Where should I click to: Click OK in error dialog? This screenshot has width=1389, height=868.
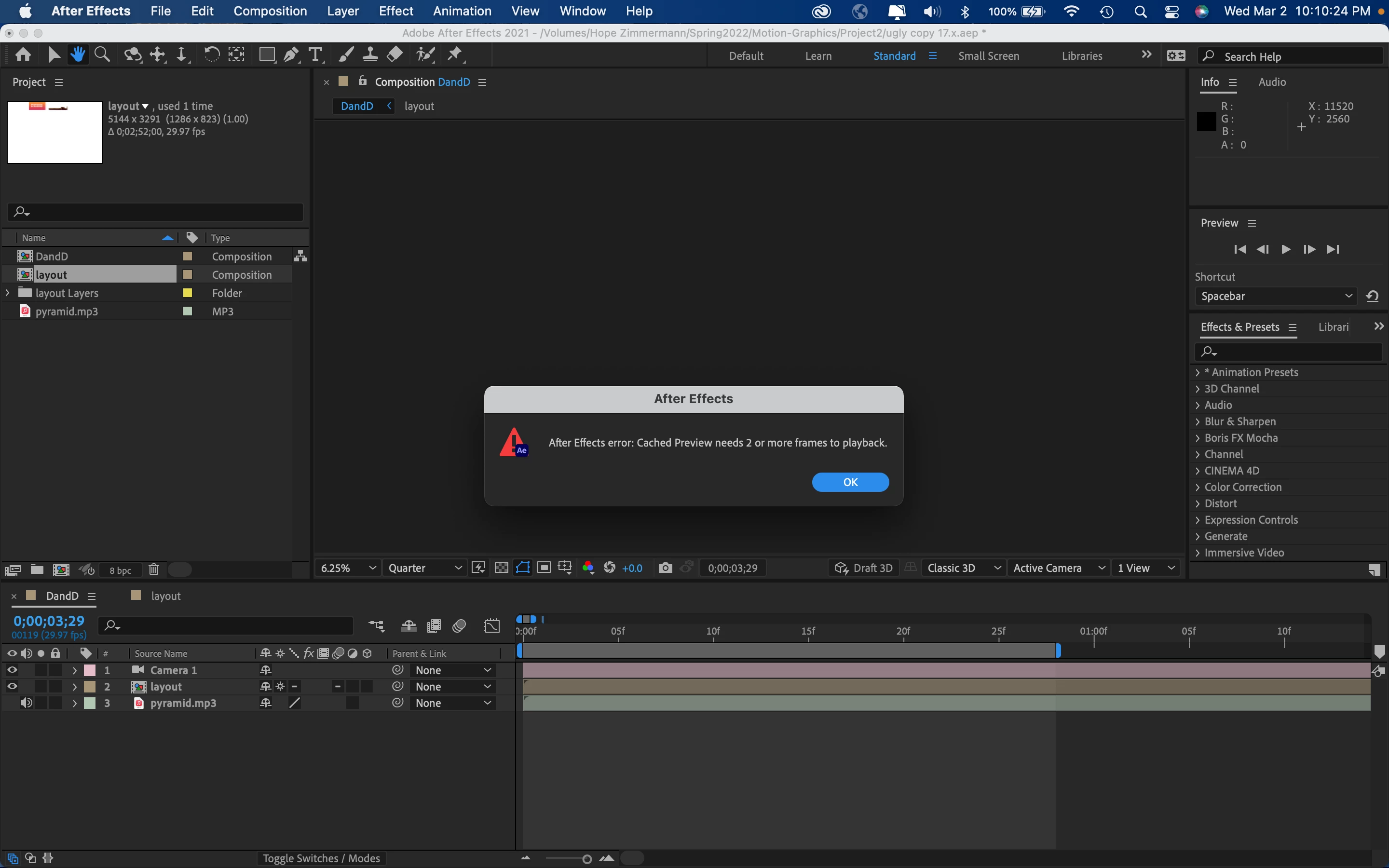click(x=850, y=482)
